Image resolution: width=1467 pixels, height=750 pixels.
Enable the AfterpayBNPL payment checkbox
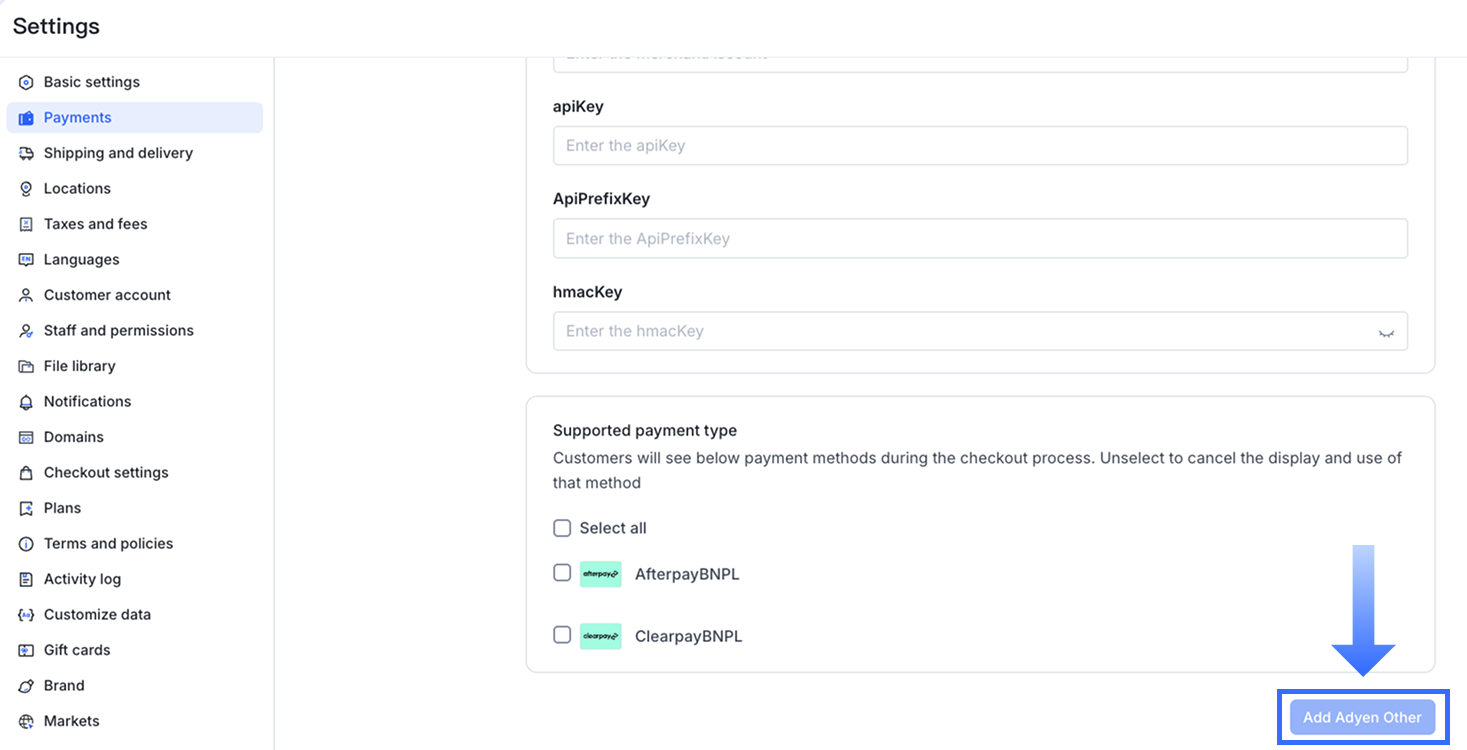pos(562,573)
